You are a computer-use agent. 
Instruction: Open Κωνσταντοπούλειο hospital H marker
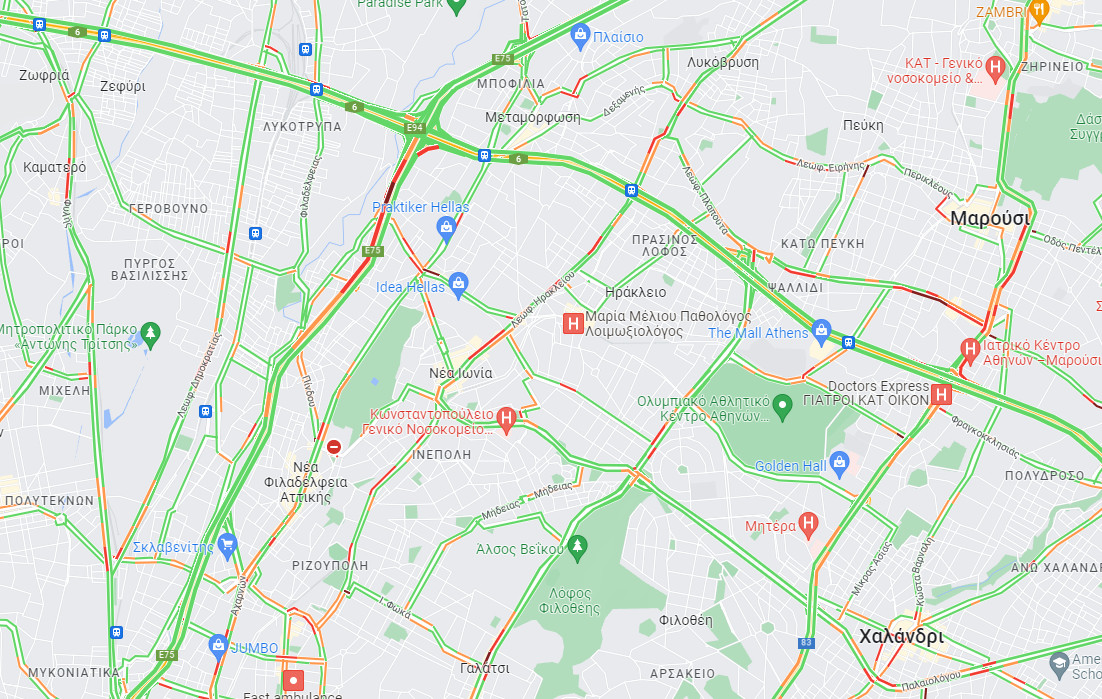click(x=506, y=419)
